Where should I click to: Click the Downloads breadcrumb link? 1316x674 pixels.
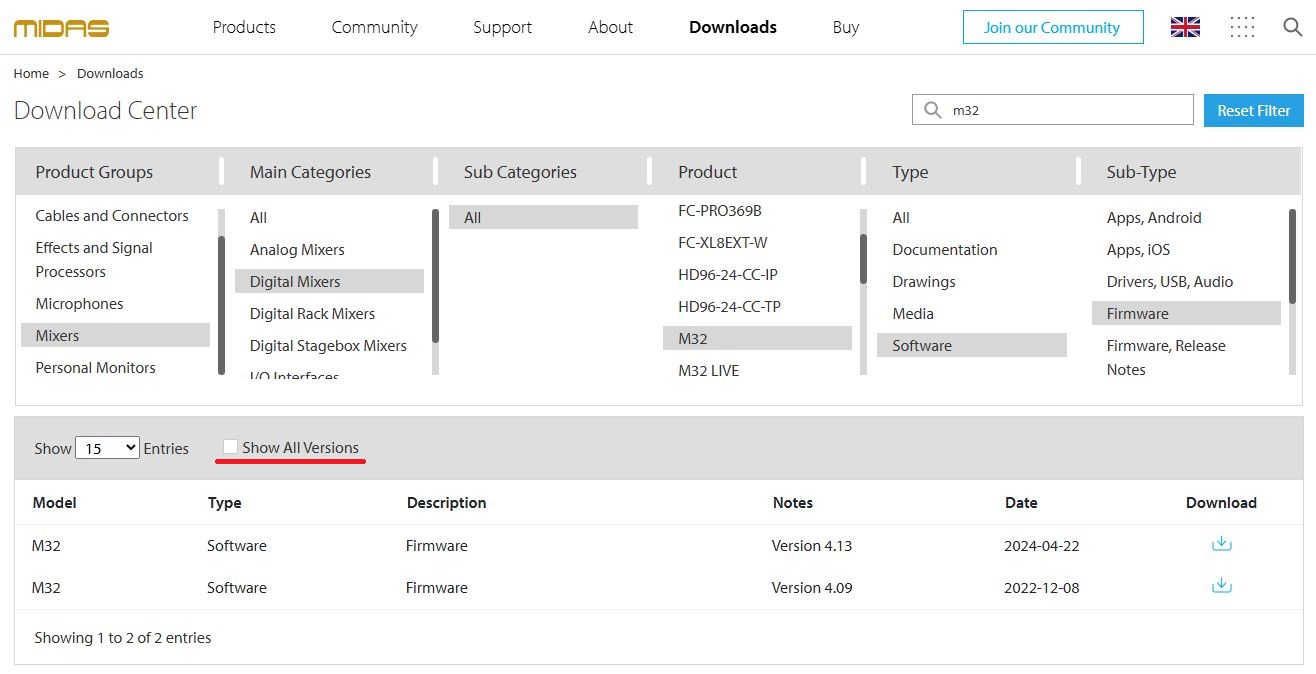[110, 73]
